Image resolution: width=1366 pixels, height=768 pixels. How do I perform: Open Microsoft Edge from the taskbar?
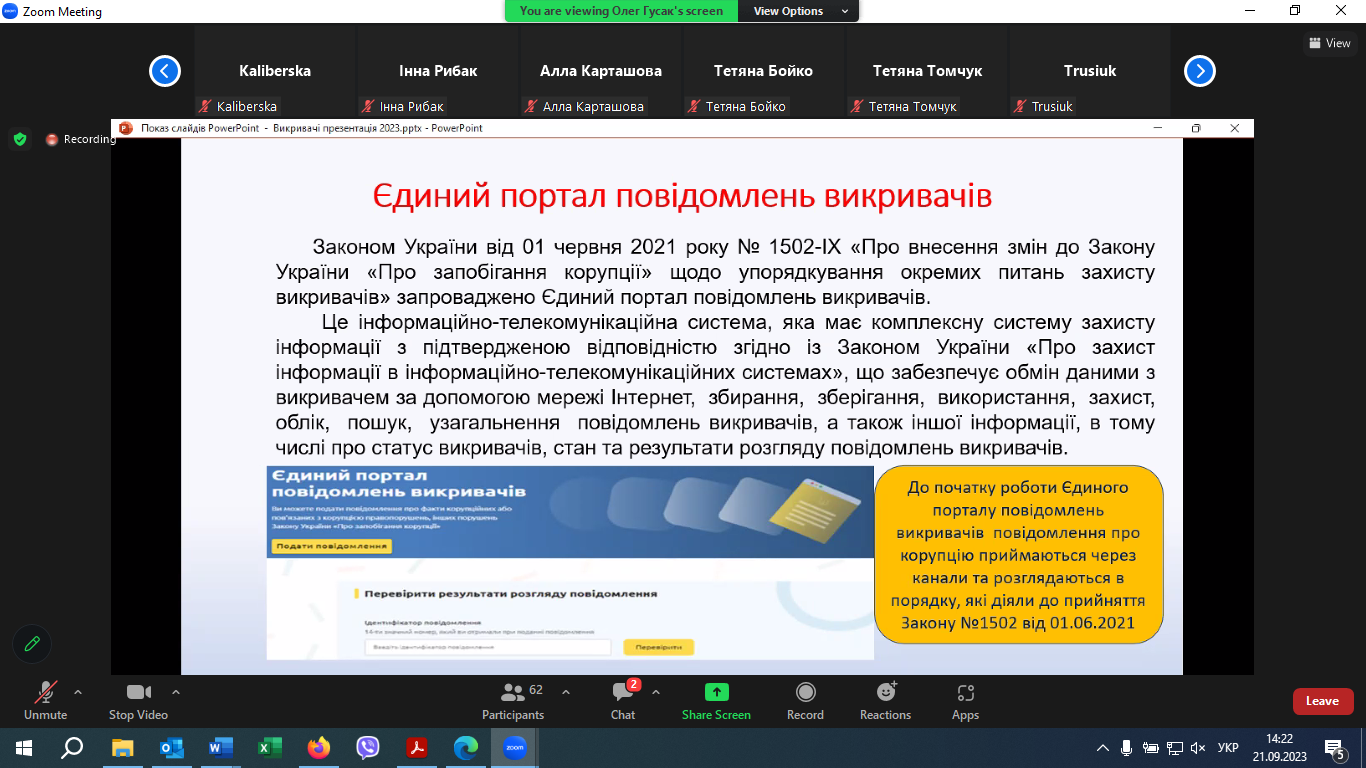tap(465, 747)
